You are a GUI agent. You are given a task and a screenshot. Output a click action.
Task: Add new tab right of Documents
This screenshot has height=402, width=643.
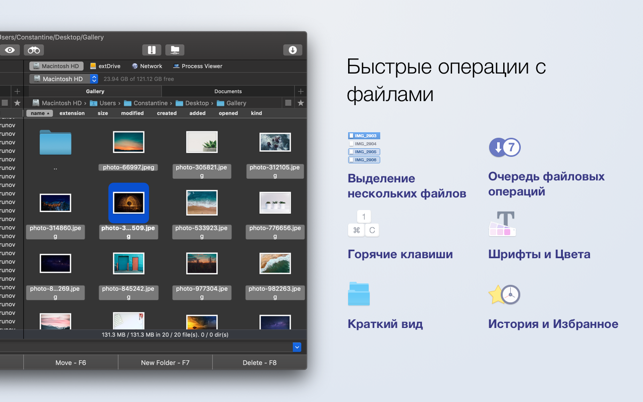(x=301, y=91)
